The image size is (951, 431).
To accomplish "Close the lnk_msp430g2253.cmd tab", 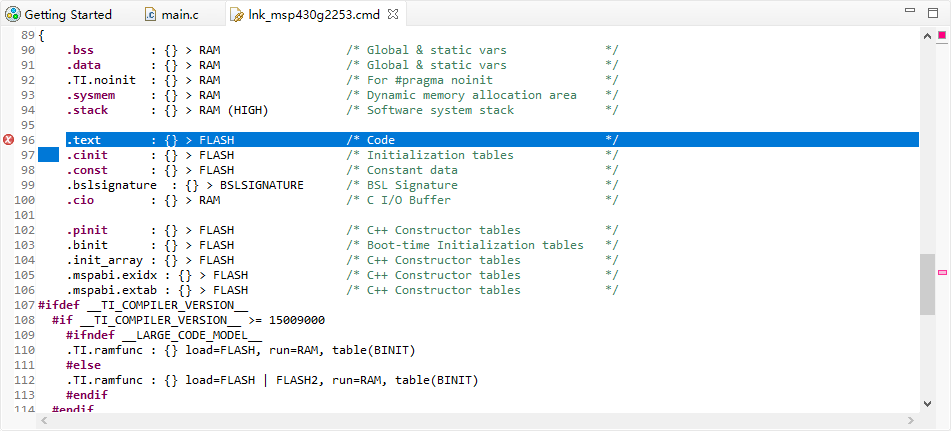I will tap(392, 15).
